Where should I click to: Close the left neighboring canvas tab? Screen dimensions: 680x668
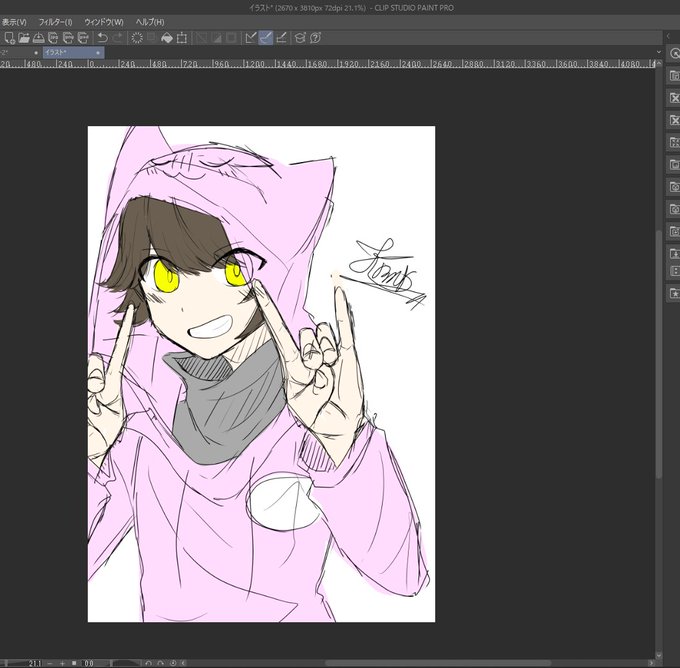[36, 53]
